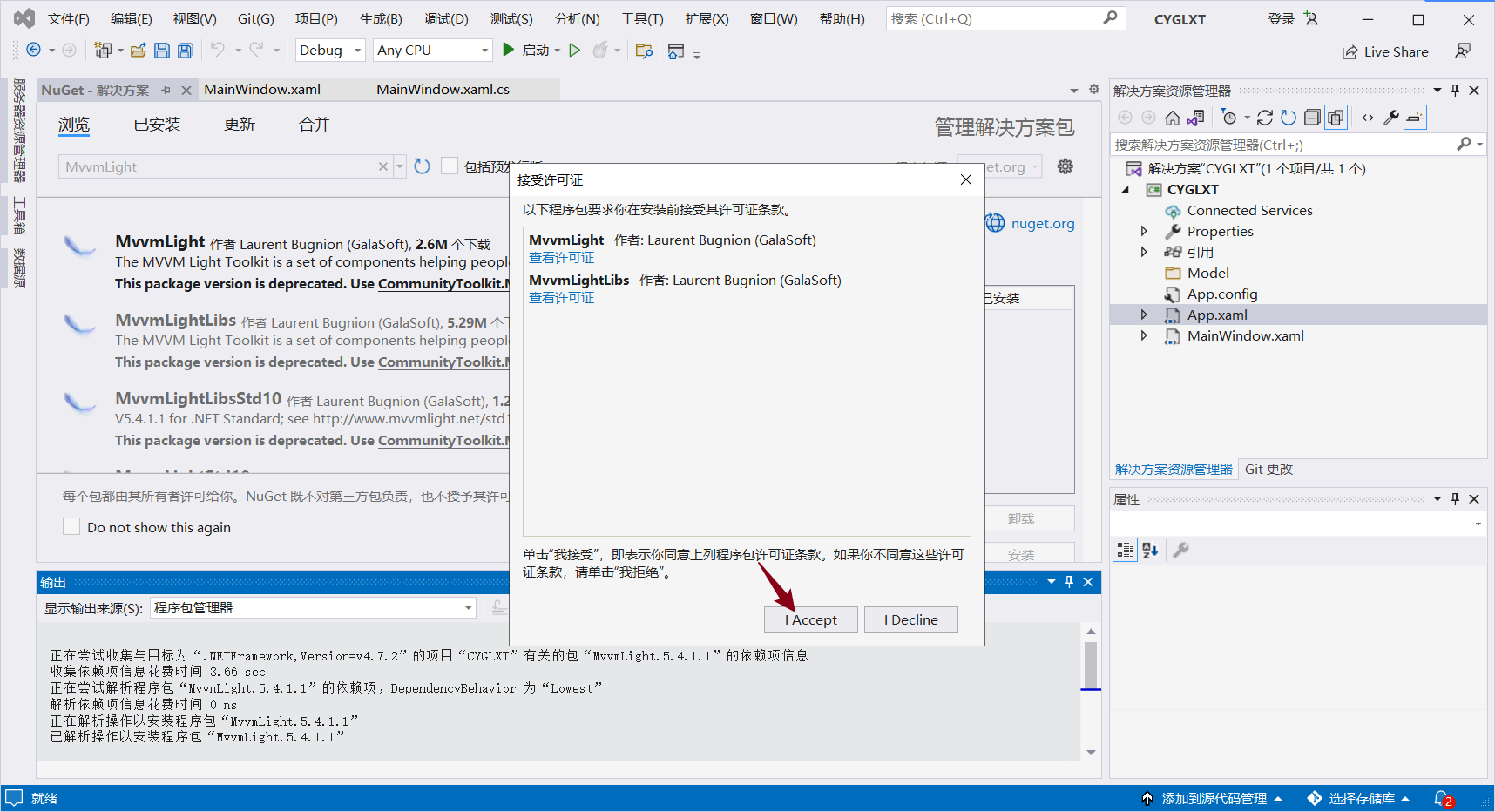Open 调试(D) menu
The width and height of the screenshot is (1495, 812).
446,18
